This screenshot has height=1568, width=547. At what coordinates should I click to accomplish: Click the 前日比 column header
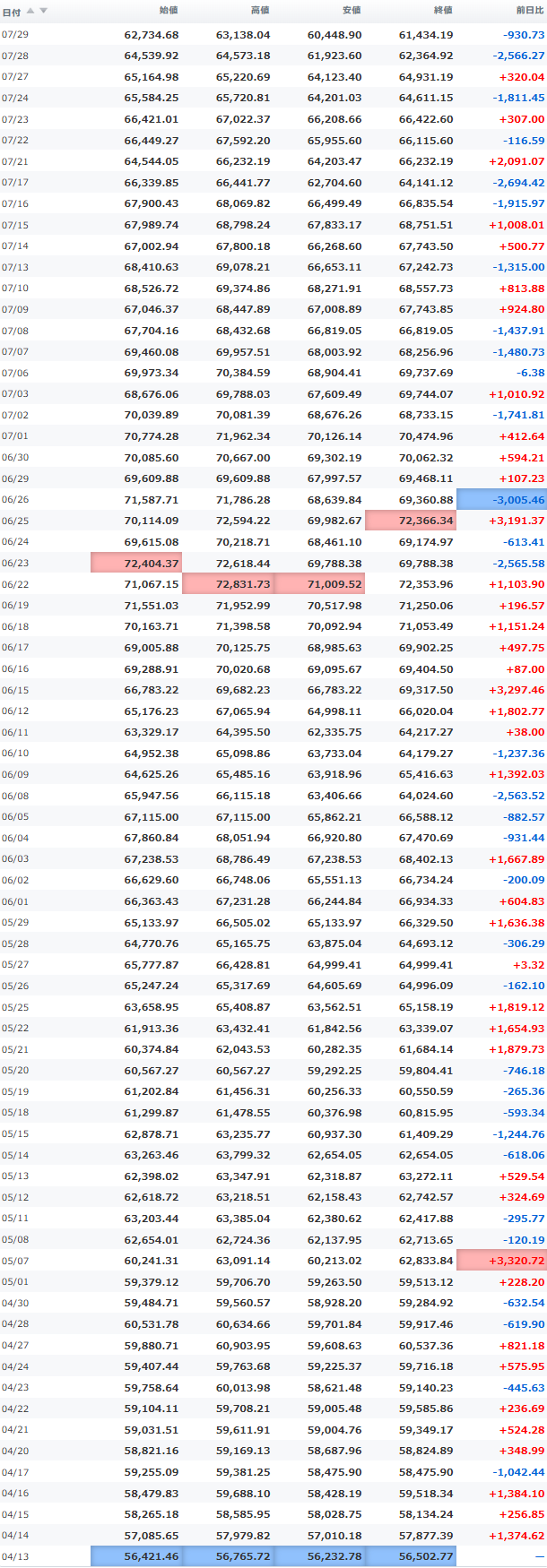[530, 10]
